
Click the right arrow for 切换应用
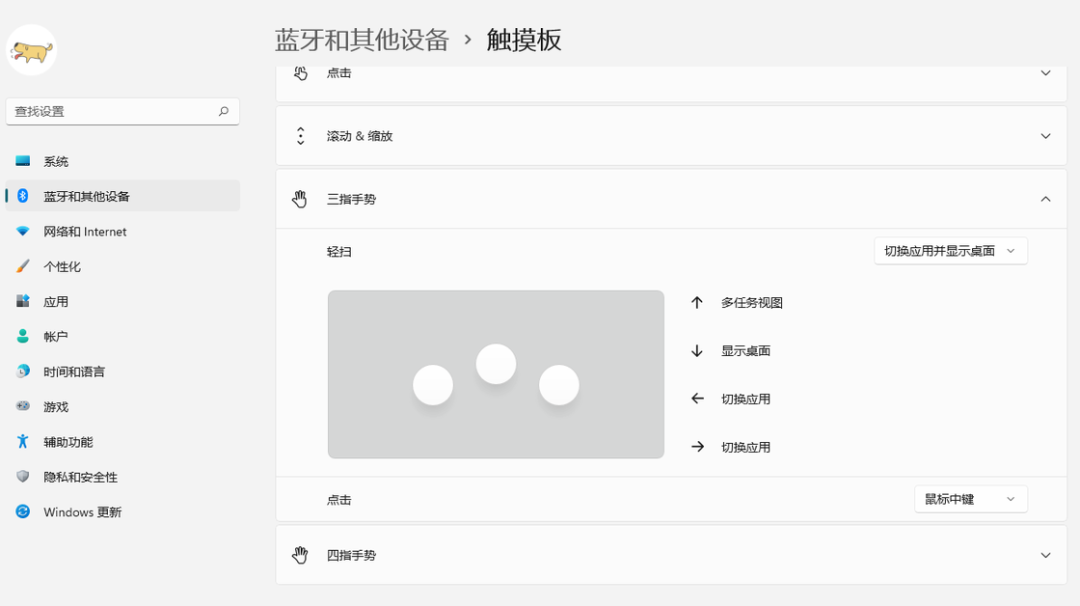click(x=697, y=447)
